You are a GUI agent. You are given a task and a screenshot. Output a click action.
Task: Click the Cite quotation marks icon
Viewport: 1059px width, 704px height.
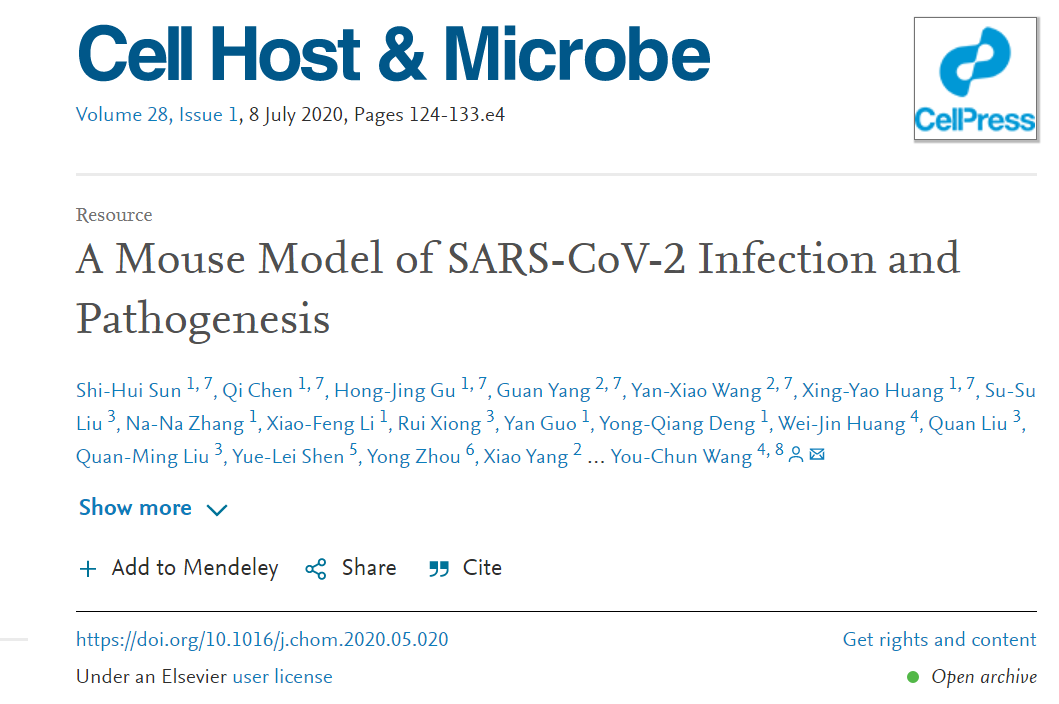click(x=439, y=569)
